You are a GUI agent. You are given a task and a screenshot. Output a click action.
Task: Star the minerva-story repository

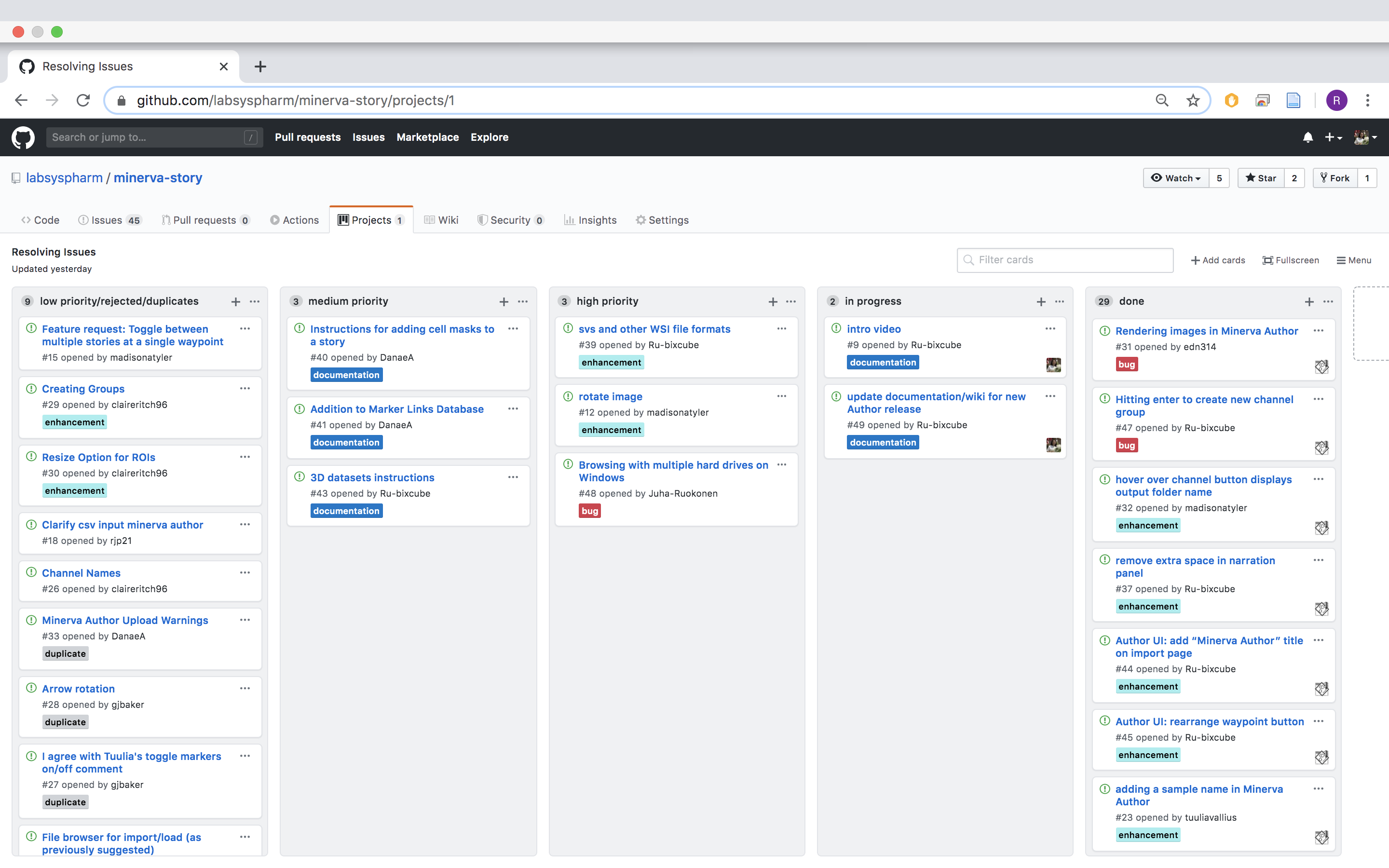1261,178
